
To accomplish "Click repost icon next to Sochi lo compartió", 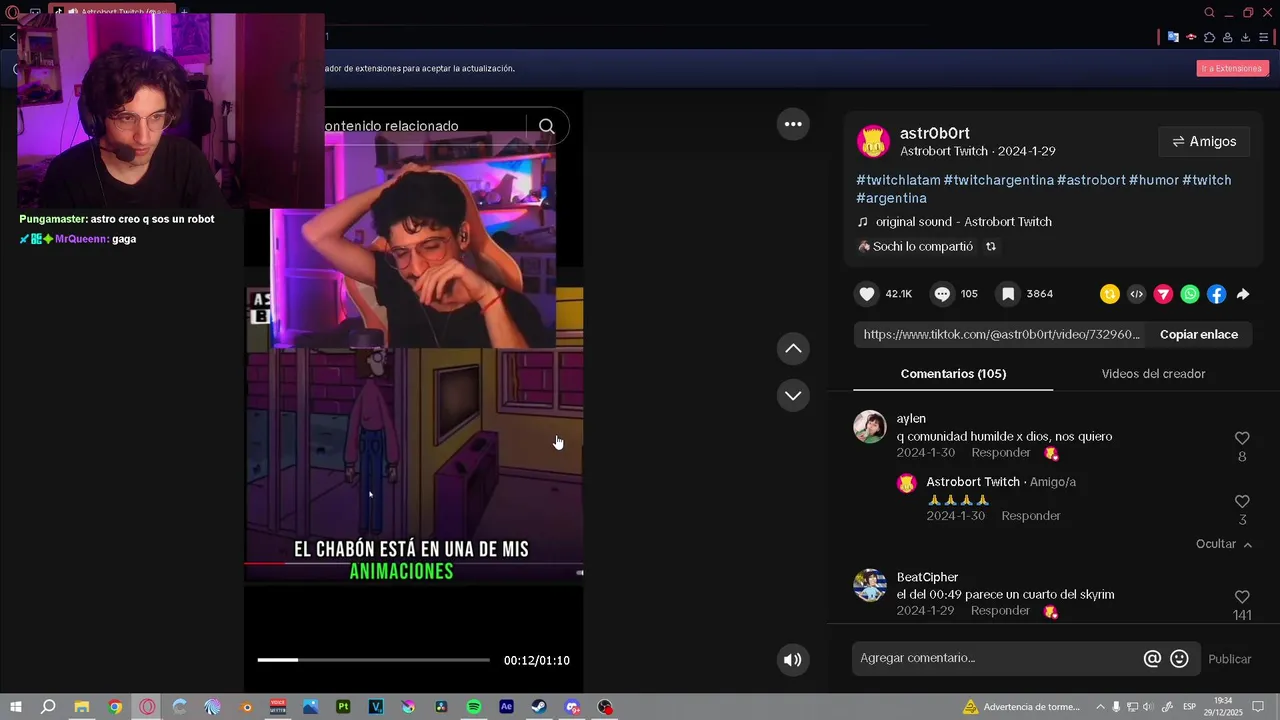I will coord(991,247).
